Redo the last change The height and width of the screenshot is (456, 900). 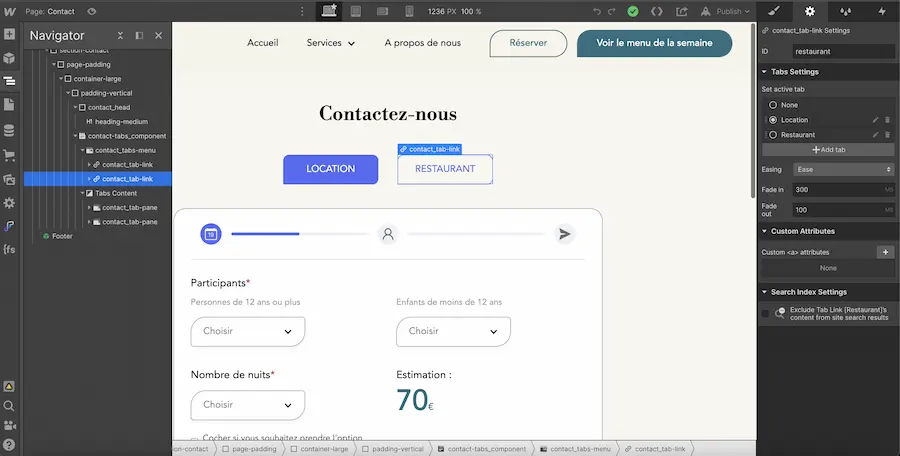click(612, 11)
